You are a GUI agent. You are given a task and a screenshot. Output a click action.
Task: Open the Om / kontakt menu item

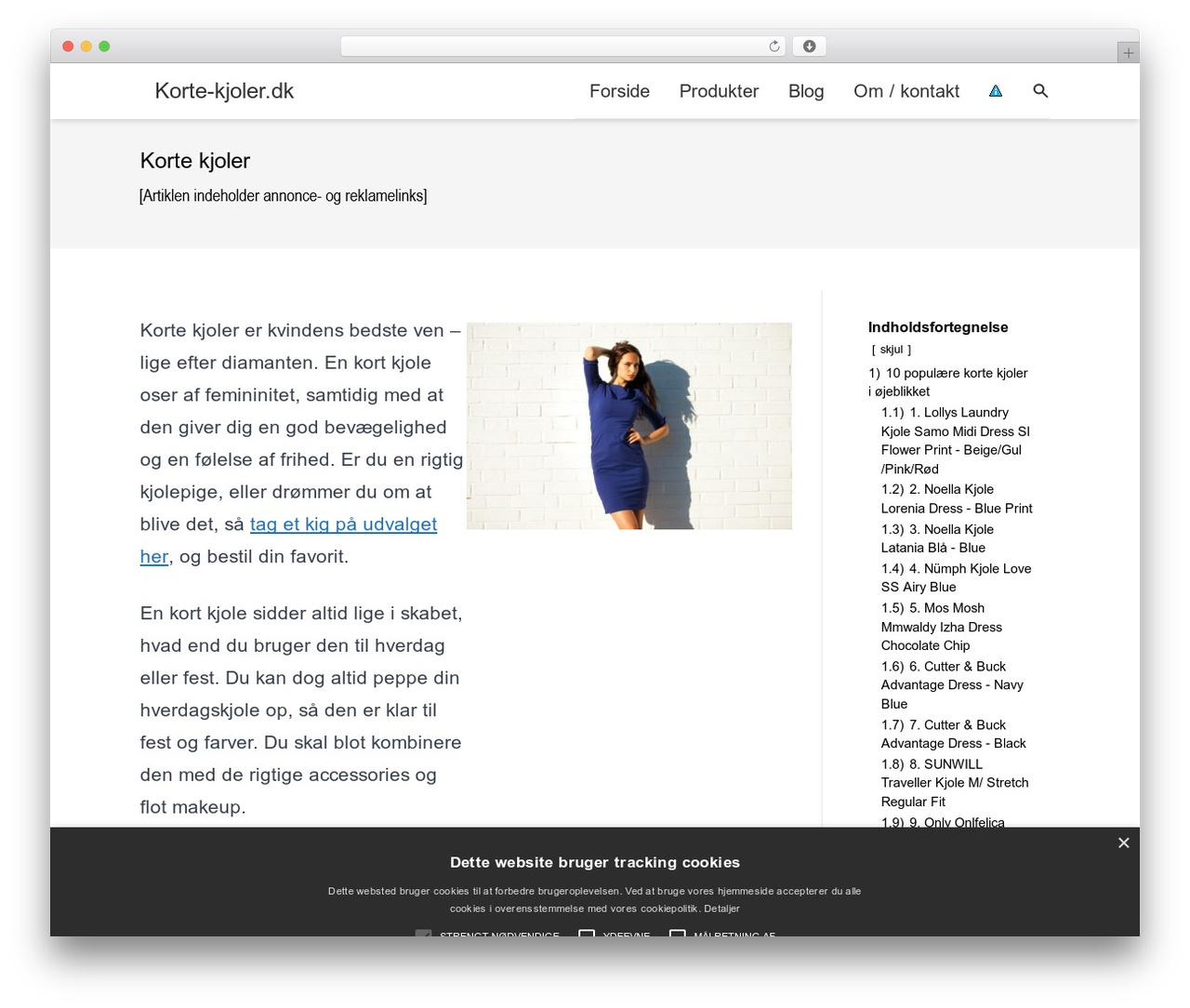pos(906,91)
